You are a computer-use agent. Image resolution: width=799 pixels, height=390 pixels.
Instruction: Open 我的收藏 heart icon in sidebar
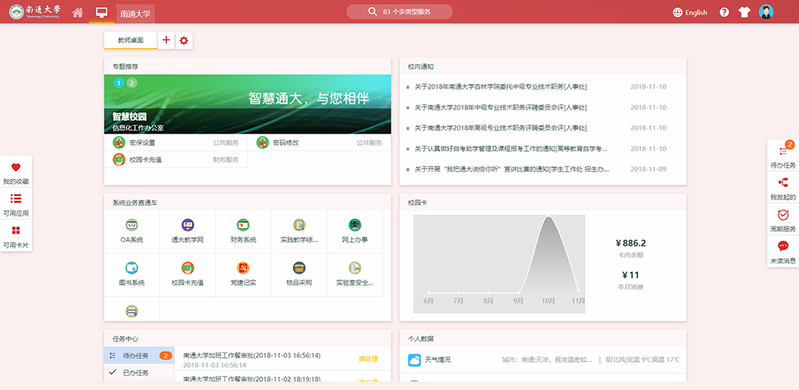click(16, 167)
